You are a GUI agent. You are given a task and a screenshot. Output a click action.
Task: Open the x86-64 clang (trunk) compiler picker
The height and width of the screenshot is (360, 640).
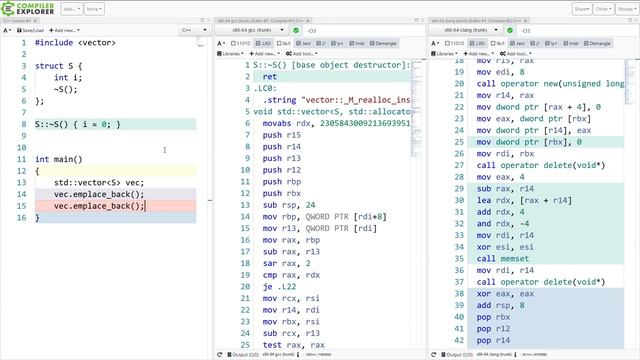pyautogui.click(x=466, y=30)
